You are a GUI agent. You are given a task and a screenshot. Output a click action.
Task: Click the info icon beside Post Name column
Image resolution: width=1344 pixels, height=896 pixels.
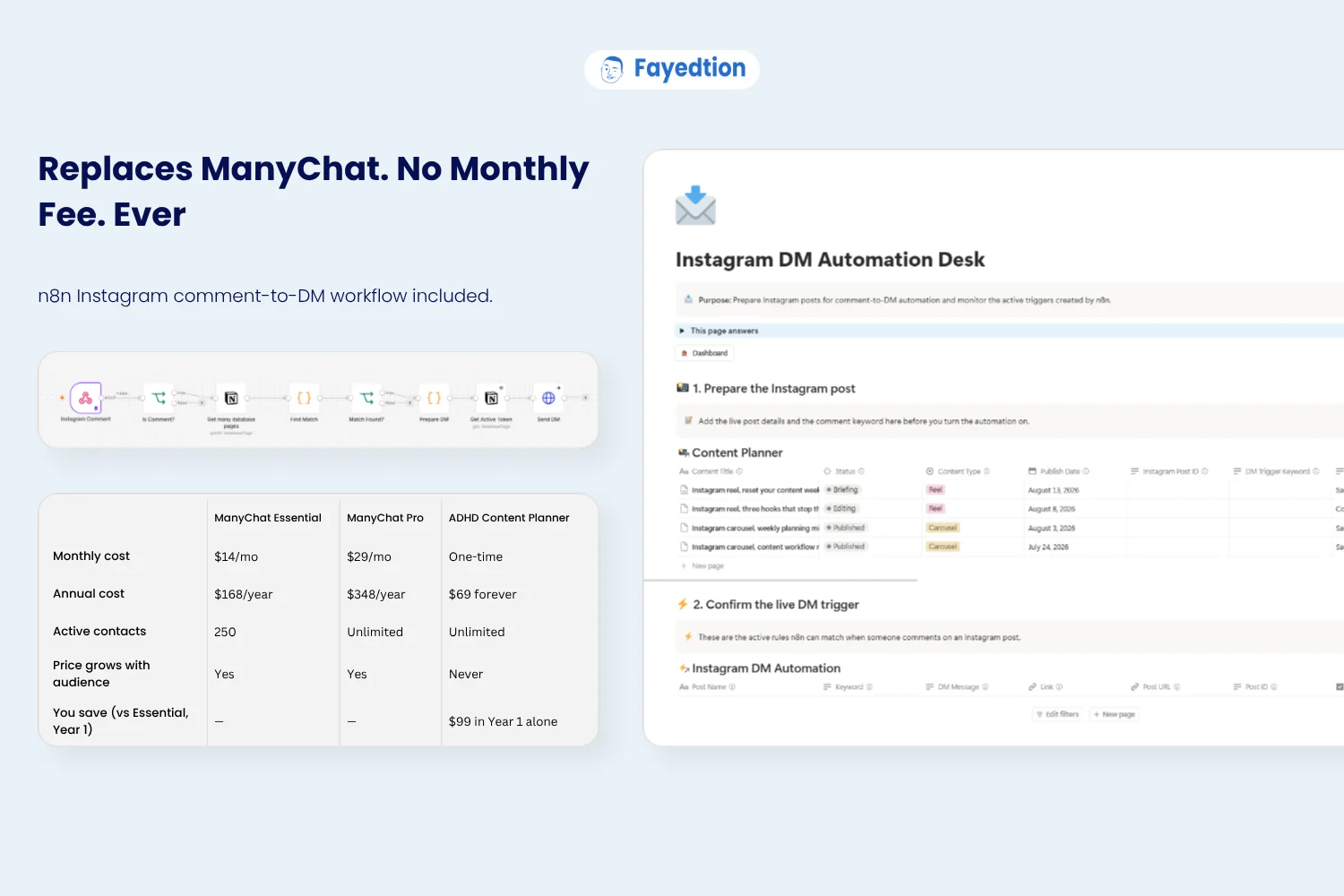click(732, 687)
